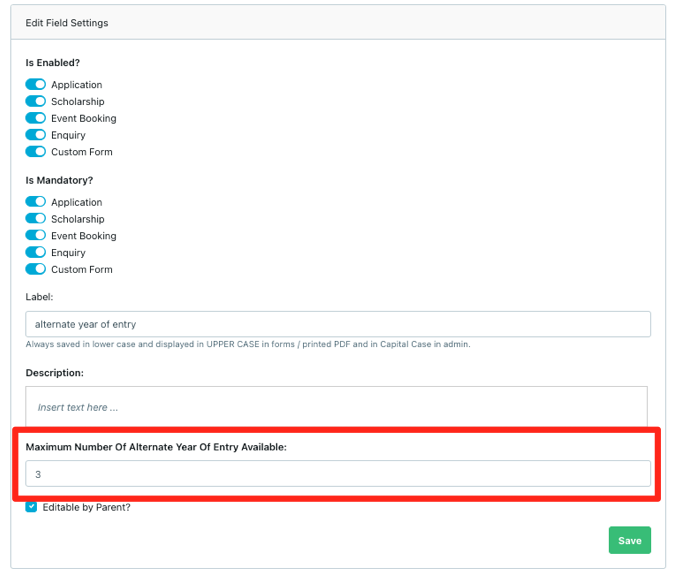Toggle Custom Form mandatory switch

(36, 269)
